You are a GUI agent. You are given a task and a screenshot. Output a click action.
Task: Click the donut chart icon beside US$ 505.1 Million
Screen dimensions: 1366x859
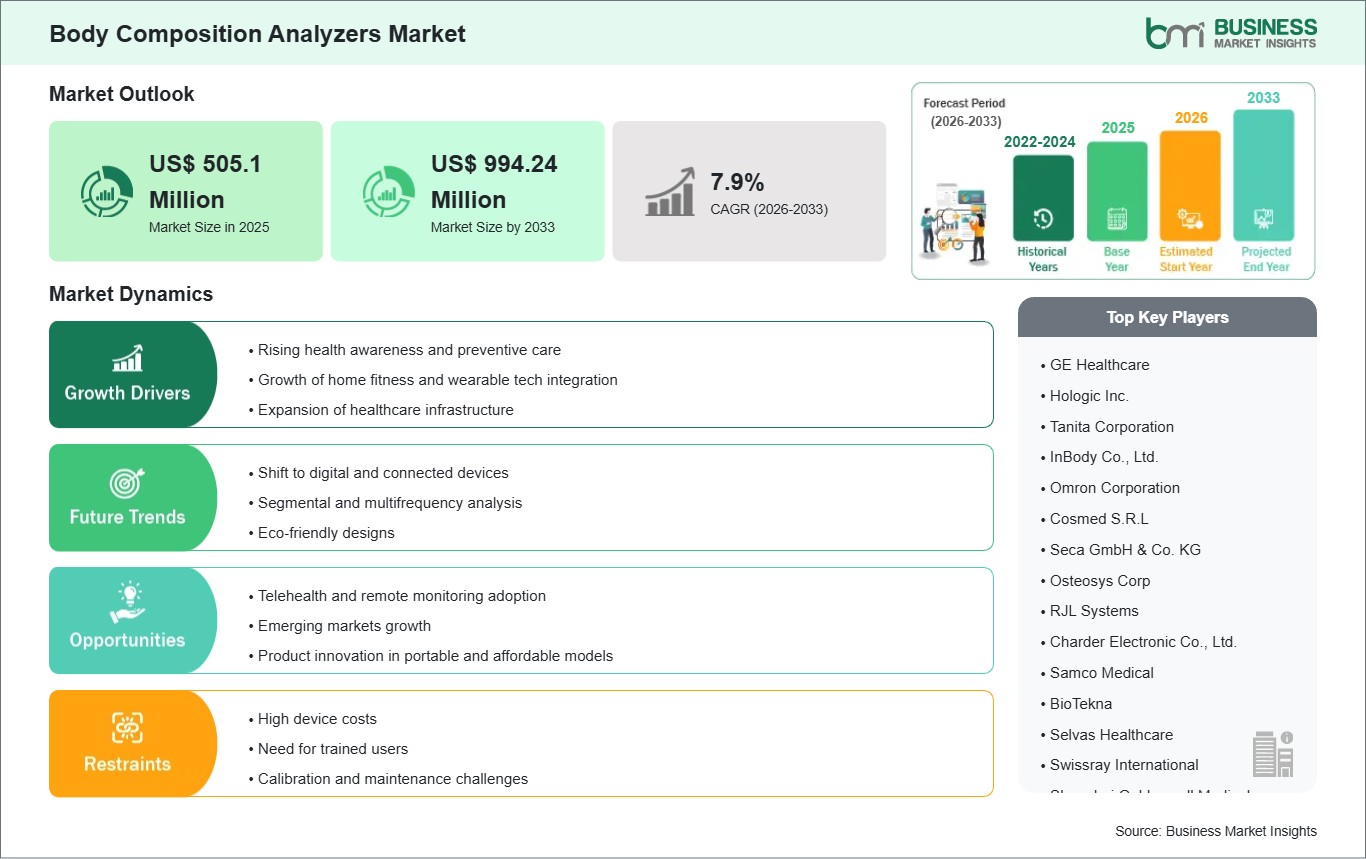point(107,191)
